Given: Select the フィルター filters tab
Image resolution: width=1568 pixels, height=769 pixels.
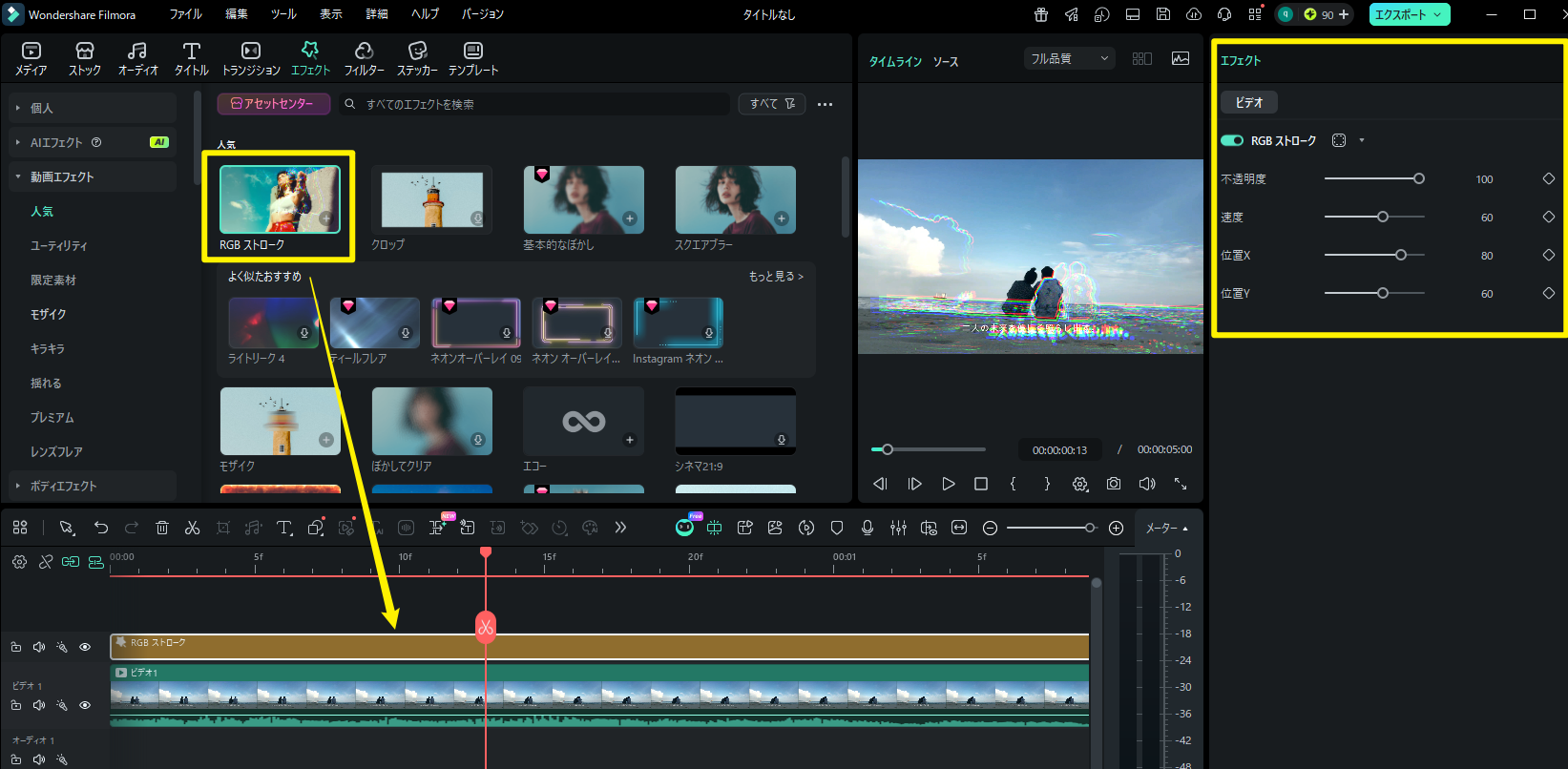Looking at the screenshot, I should [x=364, y=58].
